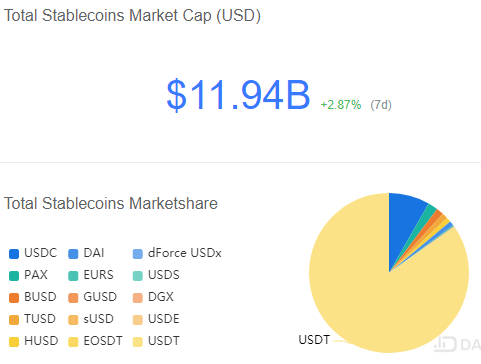Click the BUSD orange legend swatch
The height and width of the screenshot is (364, 481).
tap(14, 298)
